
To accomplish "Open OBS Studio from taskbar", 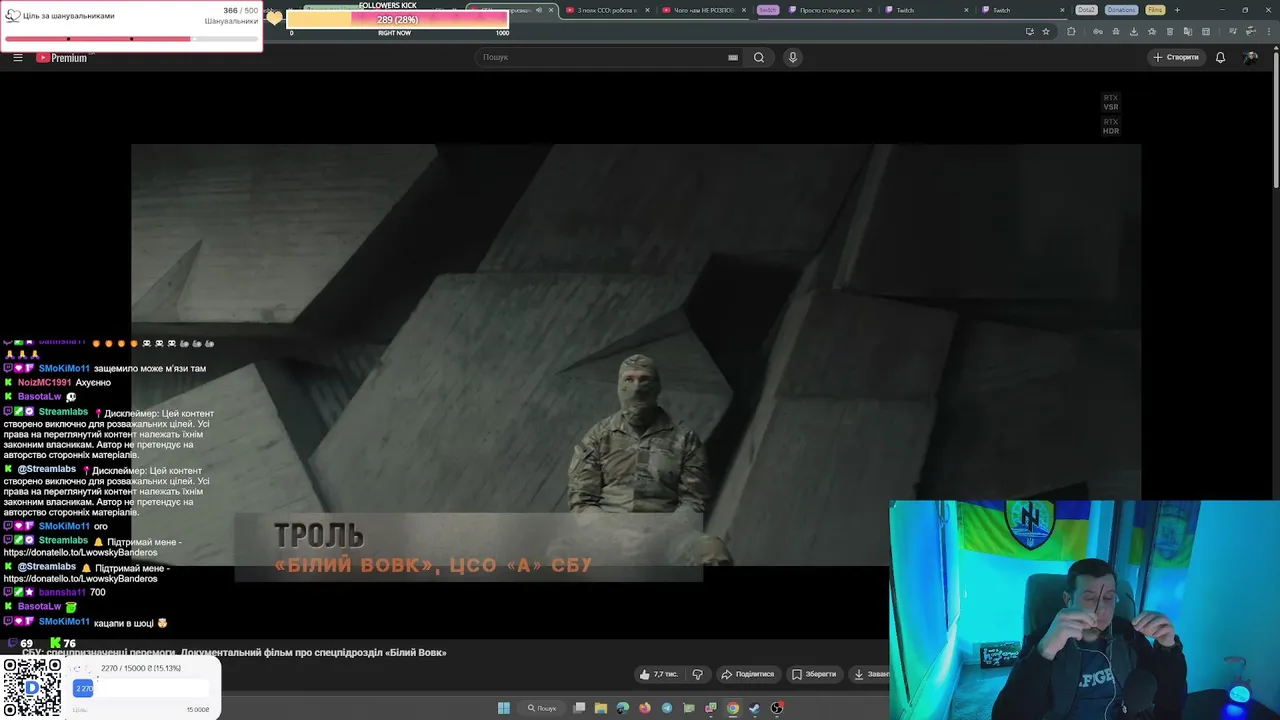I will [x=777, y=708].
